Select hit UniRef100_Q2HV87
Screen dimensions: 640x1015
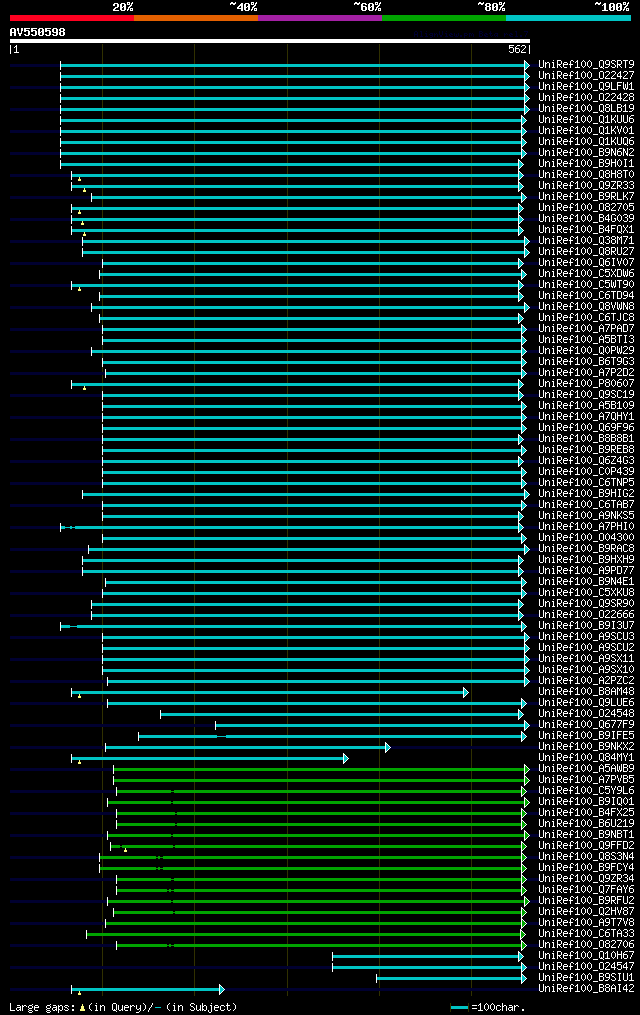(586, 912)
